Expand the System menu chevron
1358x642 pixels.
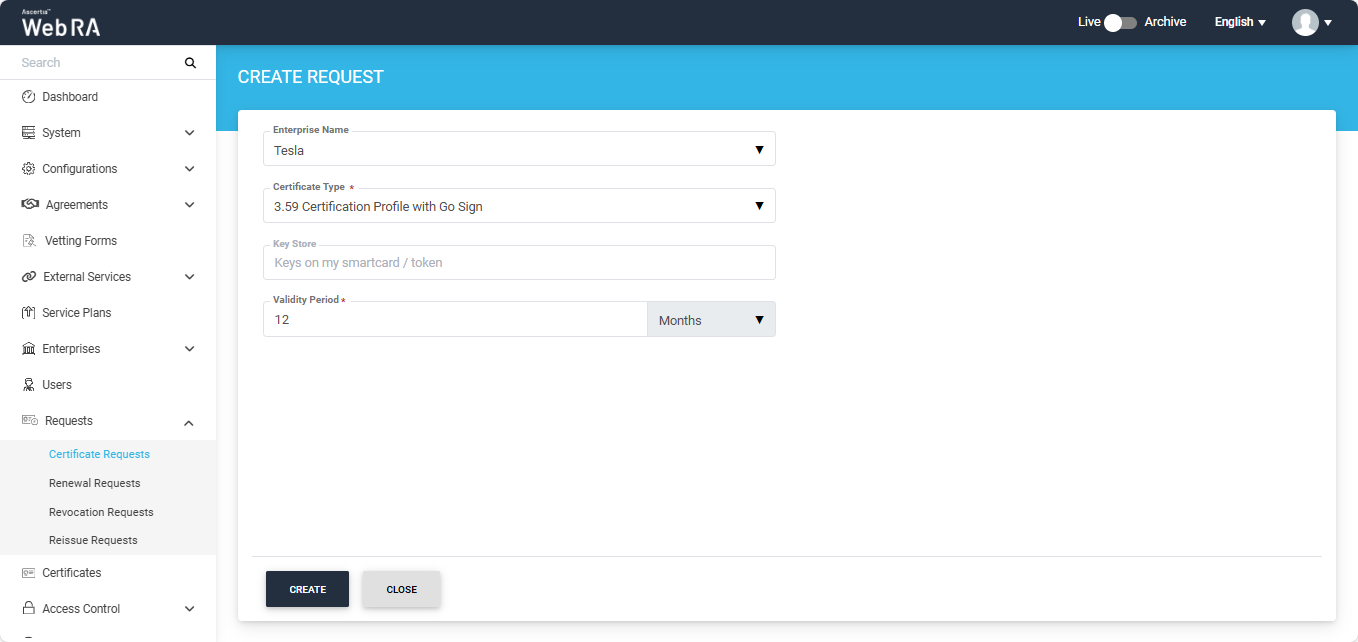pyautogui.click(x=190, y=133)
